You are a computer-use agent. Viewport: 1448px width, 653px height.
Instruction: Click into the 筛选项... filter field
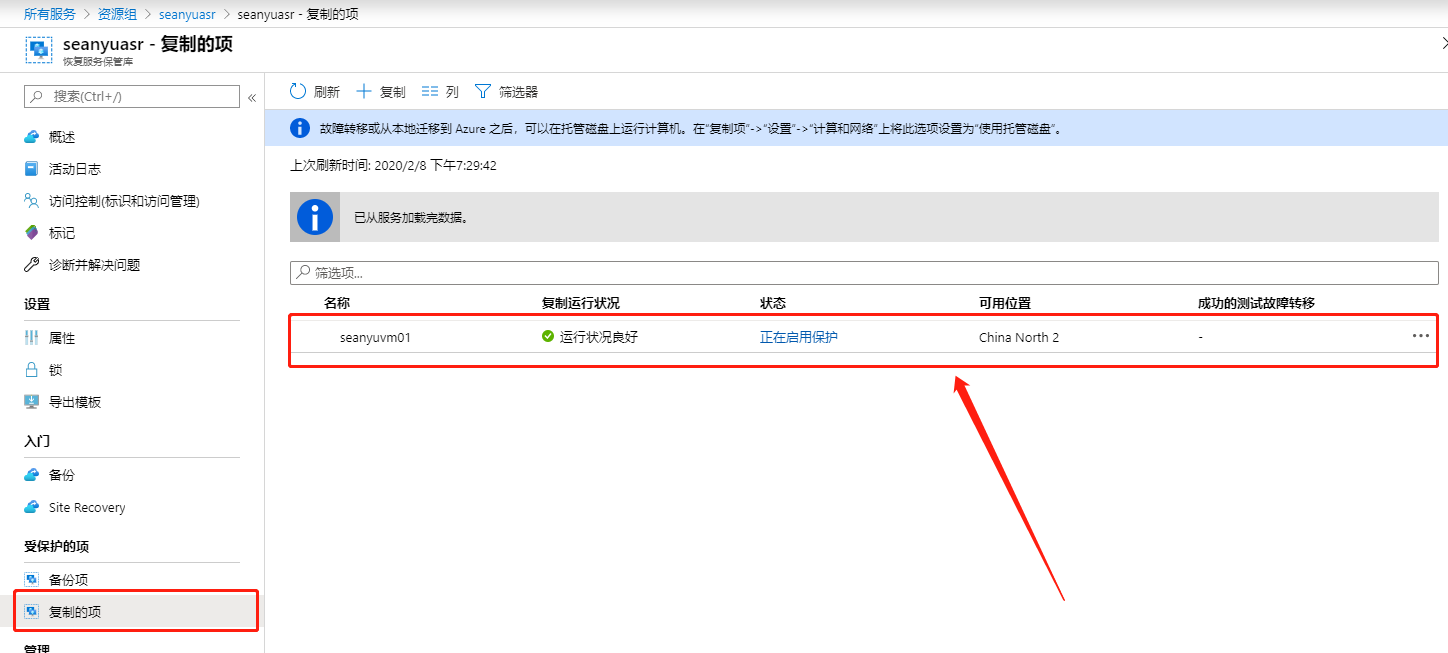pyautogui.click(x=864, y=272)
